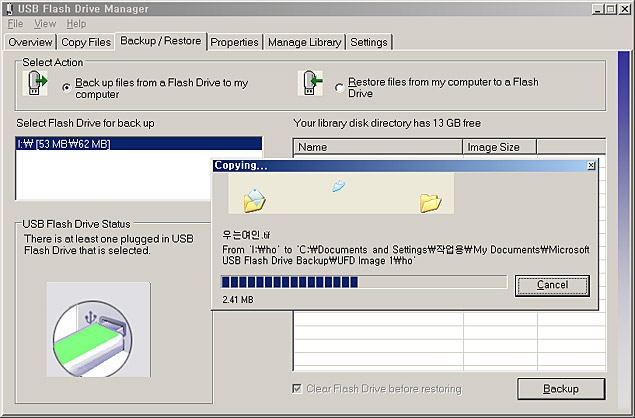Open the View menu
The image size is (635, 418).
coord(45,23)
